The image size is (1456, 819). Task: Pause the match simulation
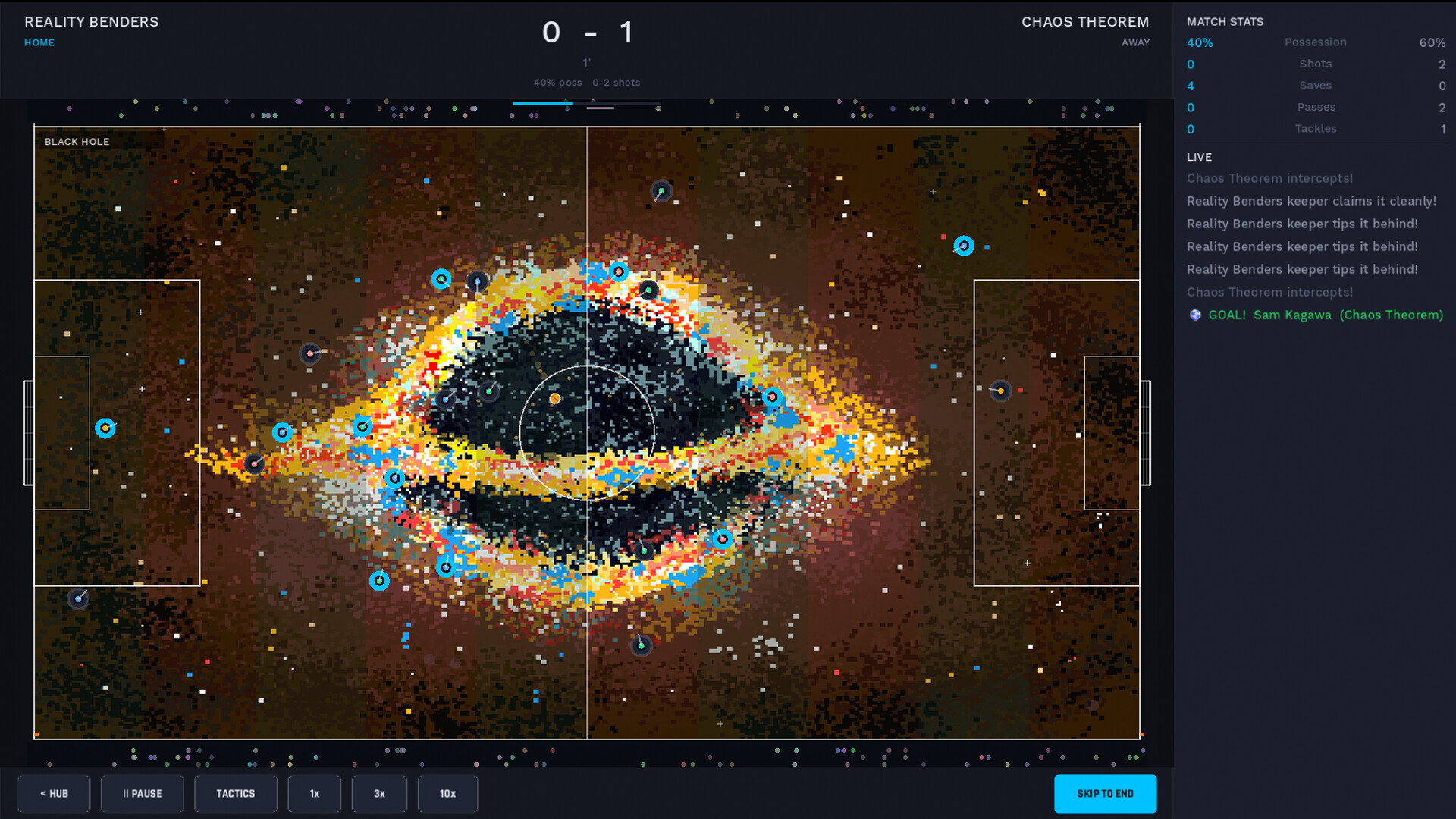tap(142, 793)
